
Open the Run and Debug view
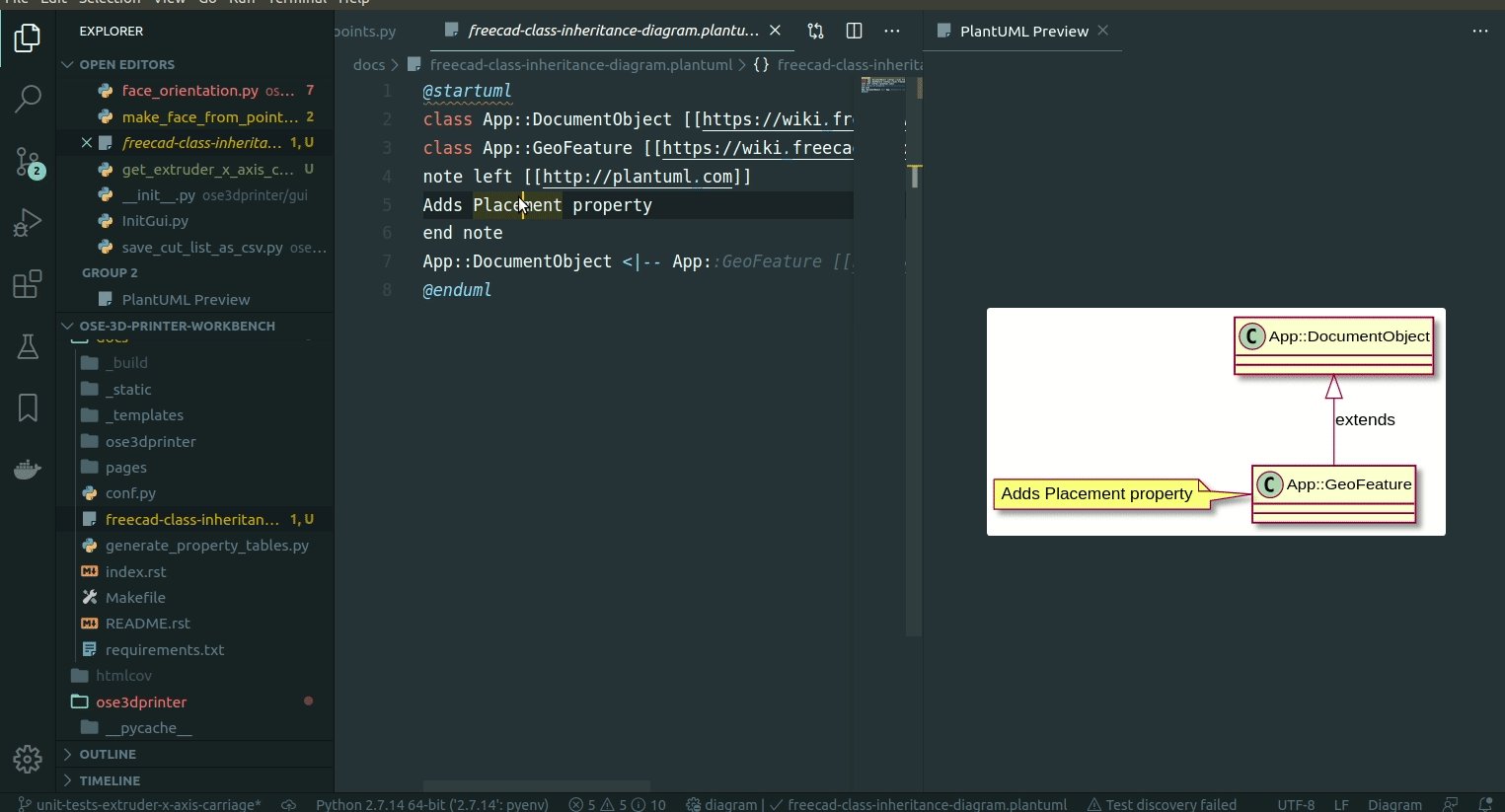point(28,223)
